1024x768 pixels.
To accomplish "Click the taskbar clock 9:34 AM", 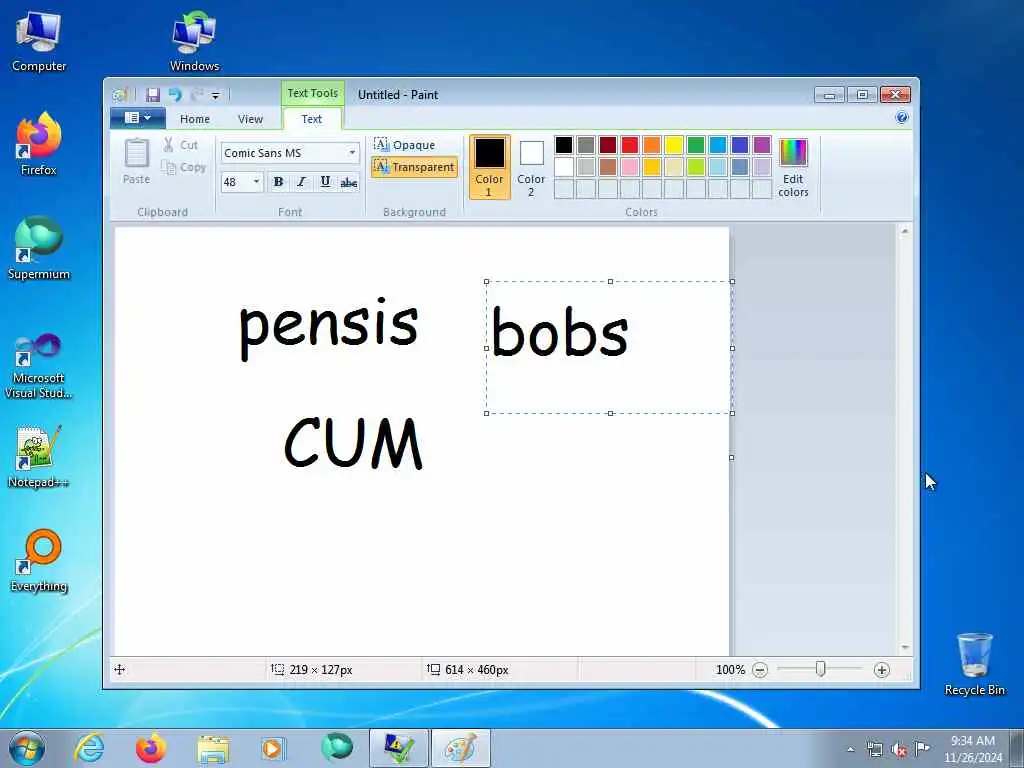I will [x=972, y=741].
